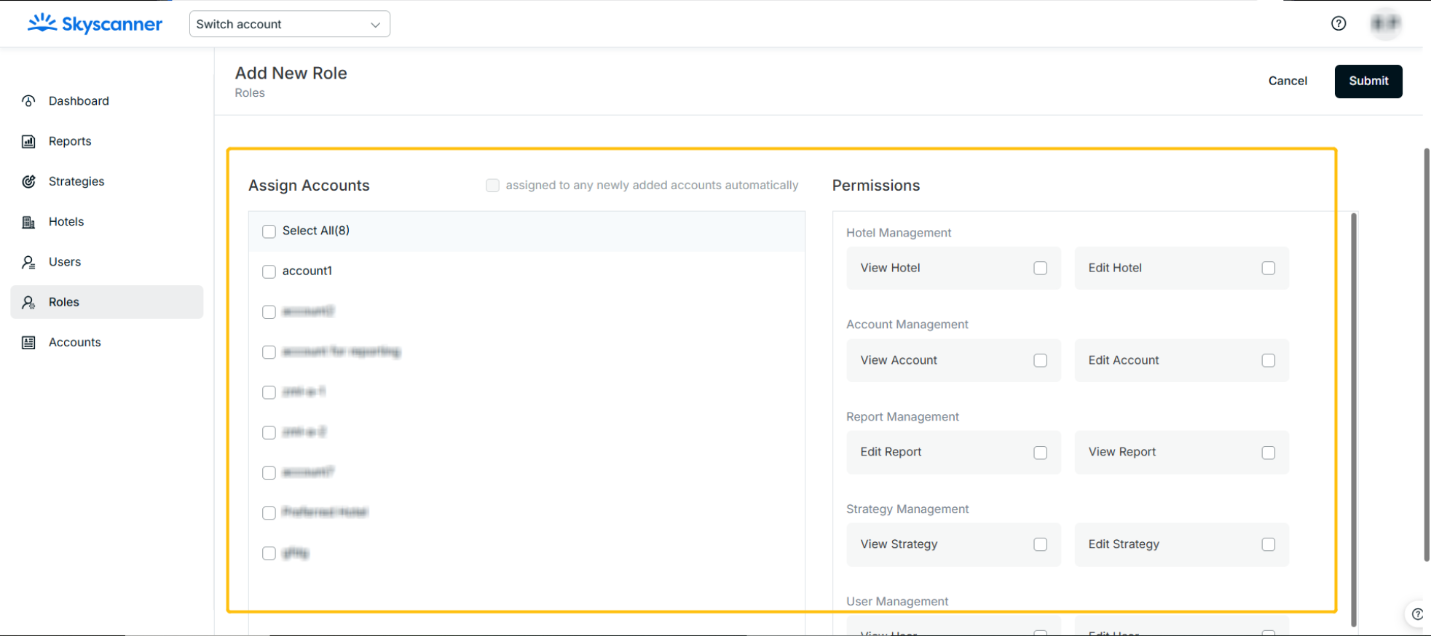Click the Assign Accounts section title
1431x636 pixels.
[309, 186]
